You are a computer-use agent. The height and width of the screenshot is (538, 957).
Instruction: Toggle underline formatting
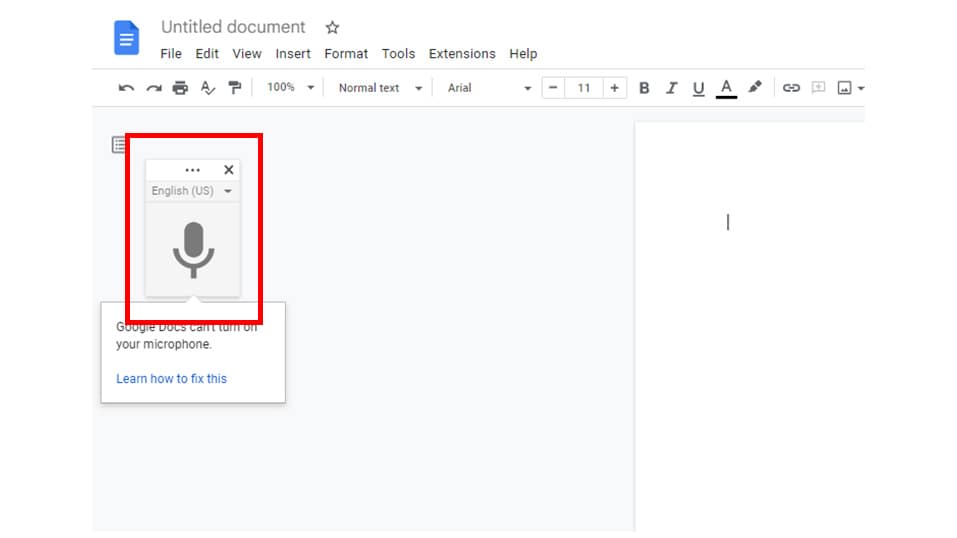[x=699, y=89]
